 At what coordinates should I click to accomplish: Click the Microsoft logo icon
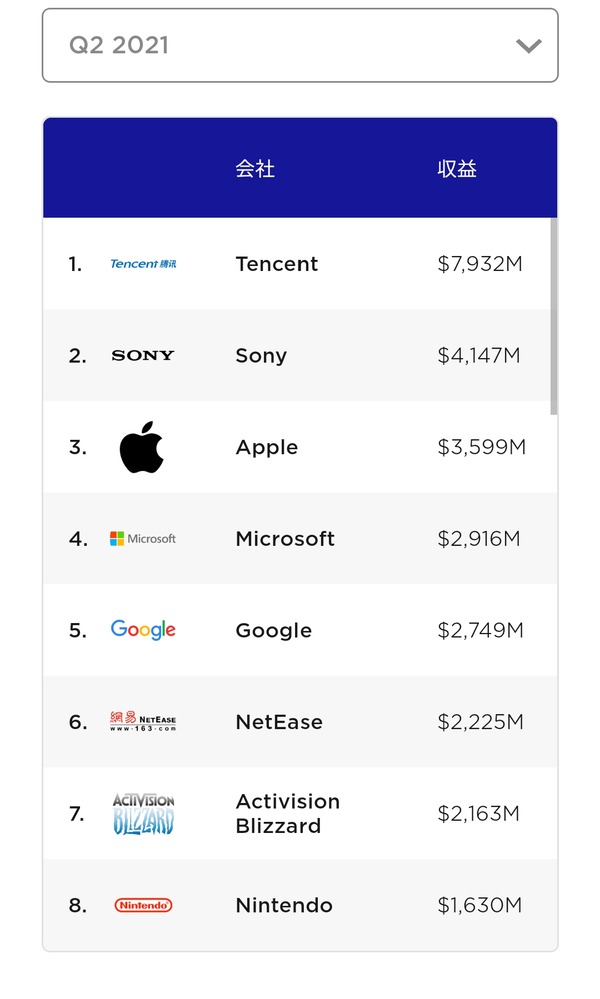coord(143,539)
